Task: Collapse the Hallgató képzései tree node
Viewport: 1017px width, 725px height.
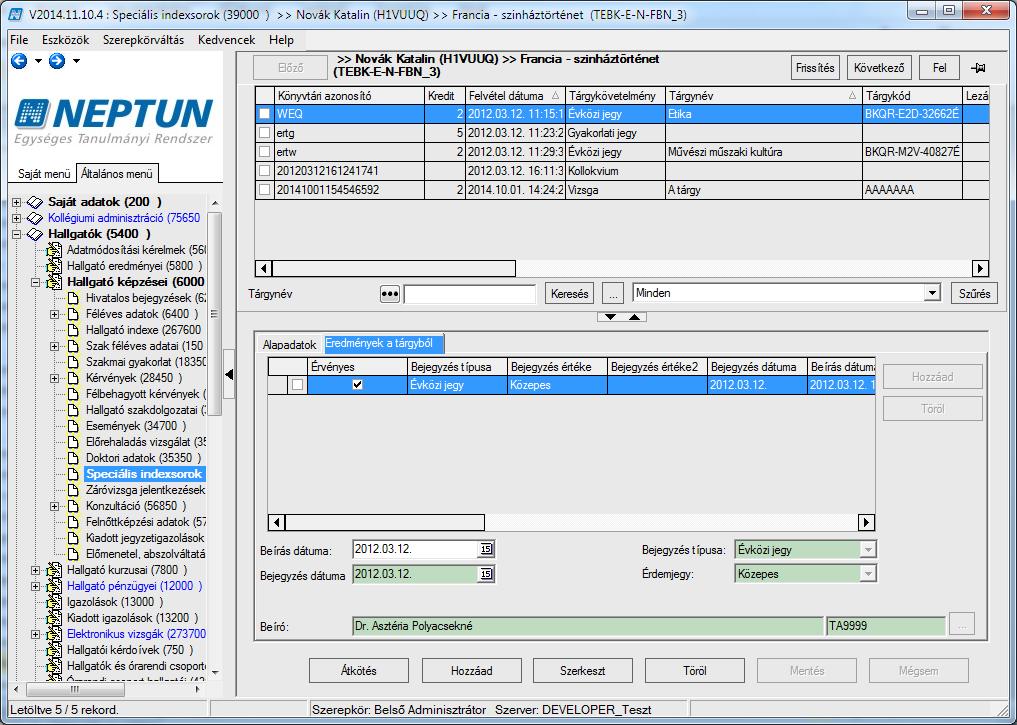Action: pyautogui.click(x=36, y=282)
